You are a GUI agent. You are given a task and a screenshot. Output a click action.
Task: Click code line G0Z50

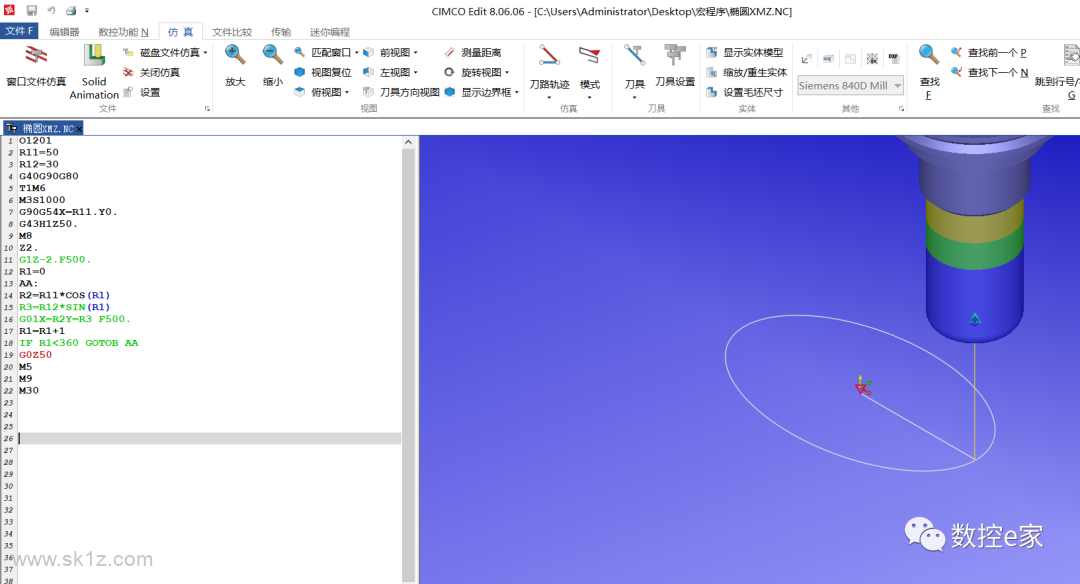click(x=36, y=355)
